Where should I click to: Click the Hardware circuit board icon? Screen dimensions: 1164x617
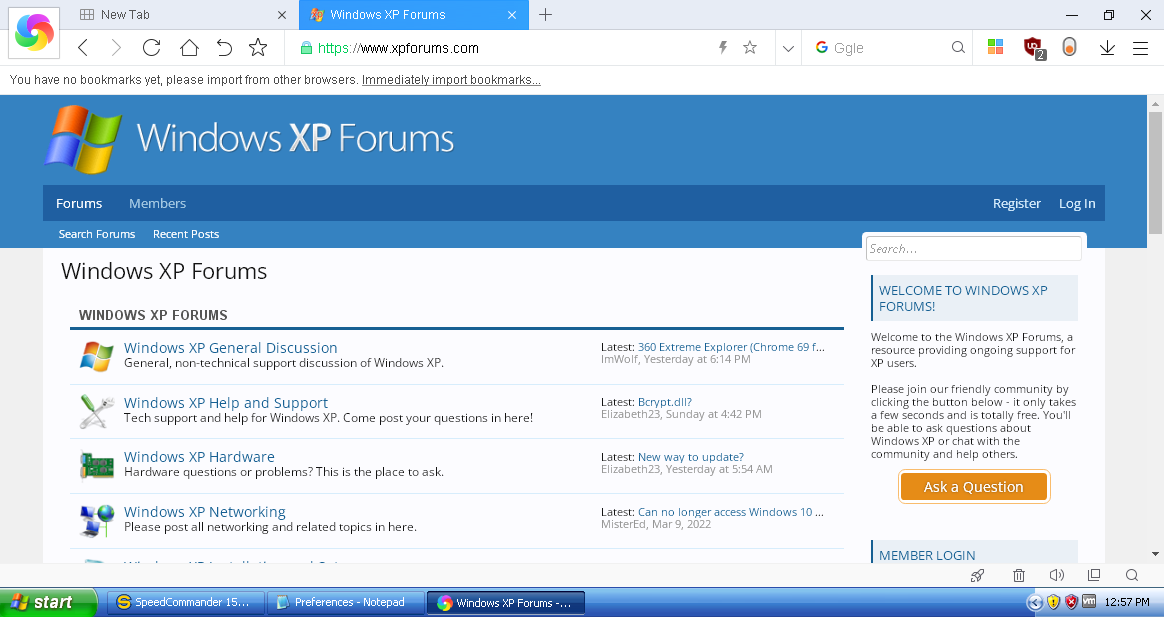click(97, 466)
